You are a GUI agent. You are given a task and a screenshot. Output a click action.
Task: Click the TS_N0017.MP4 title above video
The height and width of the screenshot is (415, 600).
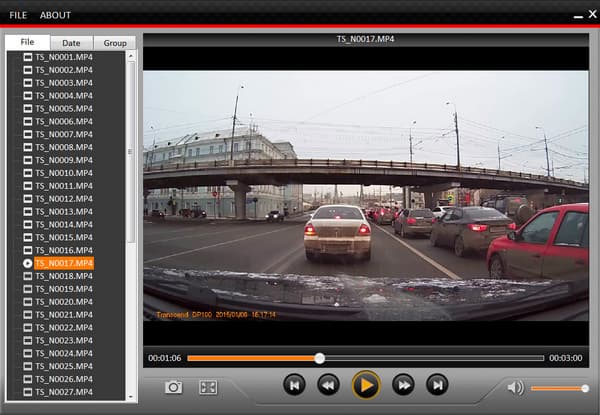tap(365, 39)
